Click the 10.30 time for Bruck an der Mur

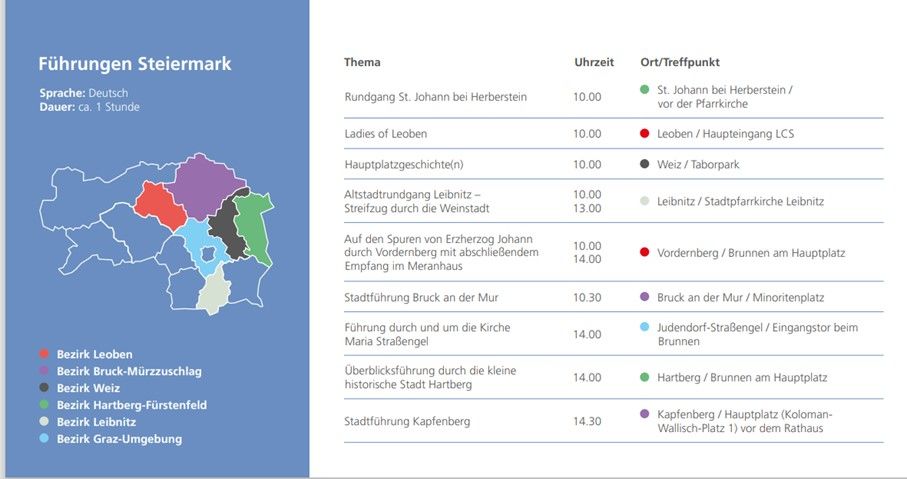(587, 297)
